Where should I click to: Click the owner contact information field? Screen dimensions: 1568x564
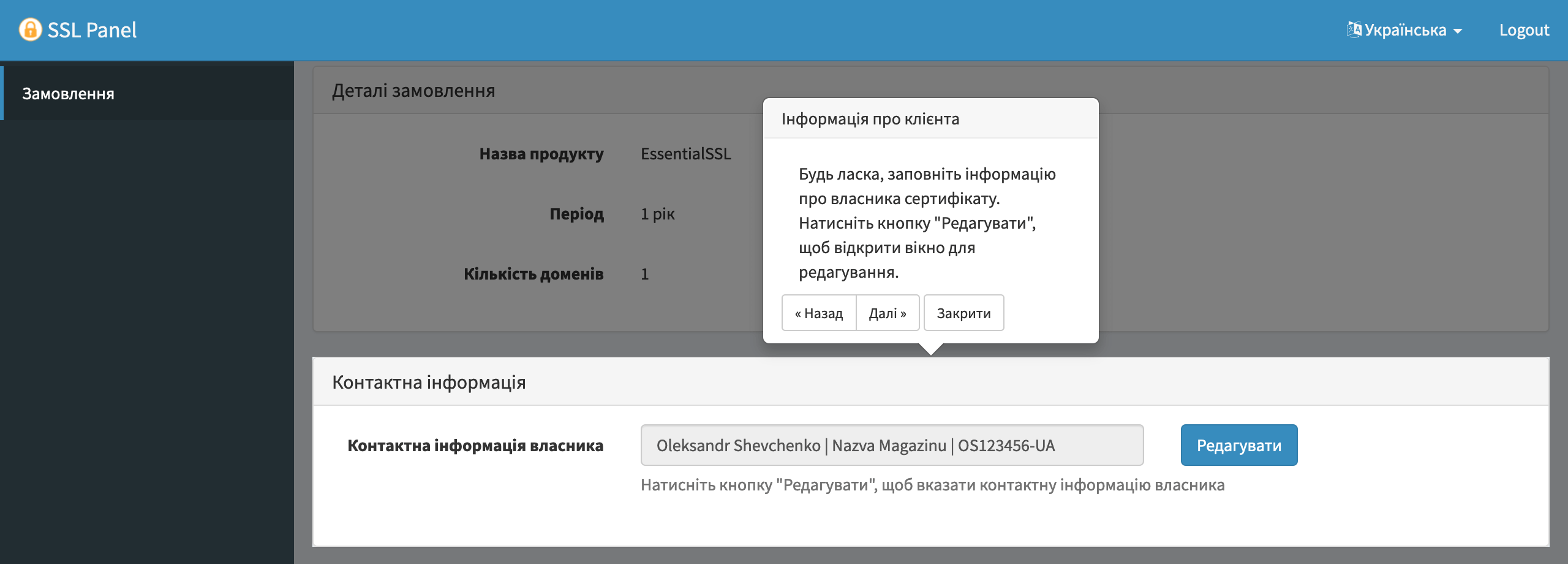(x=892, y=445)
